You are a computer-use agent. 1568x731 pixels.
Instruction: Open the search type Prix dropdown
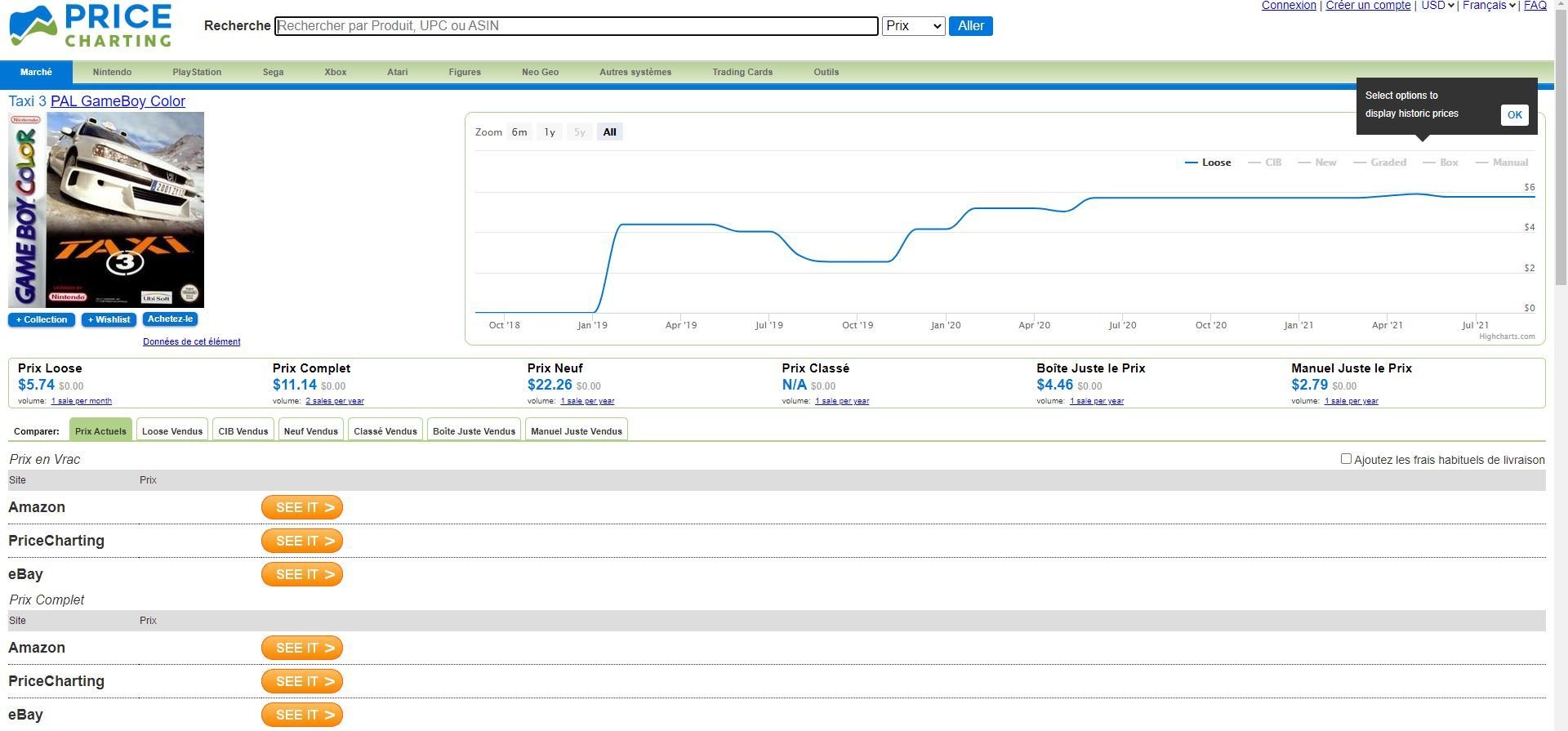913,26
